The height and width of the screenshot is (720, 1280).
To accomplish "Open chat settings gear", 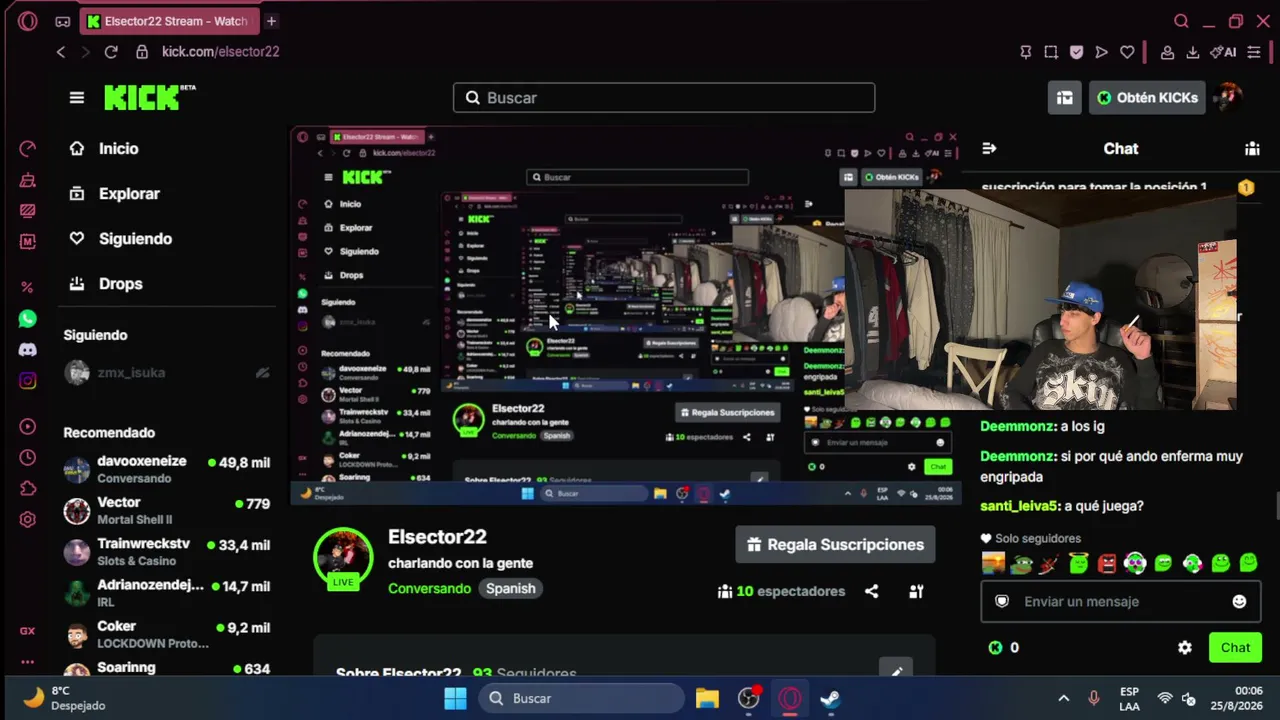I will tap(1185, 648).
